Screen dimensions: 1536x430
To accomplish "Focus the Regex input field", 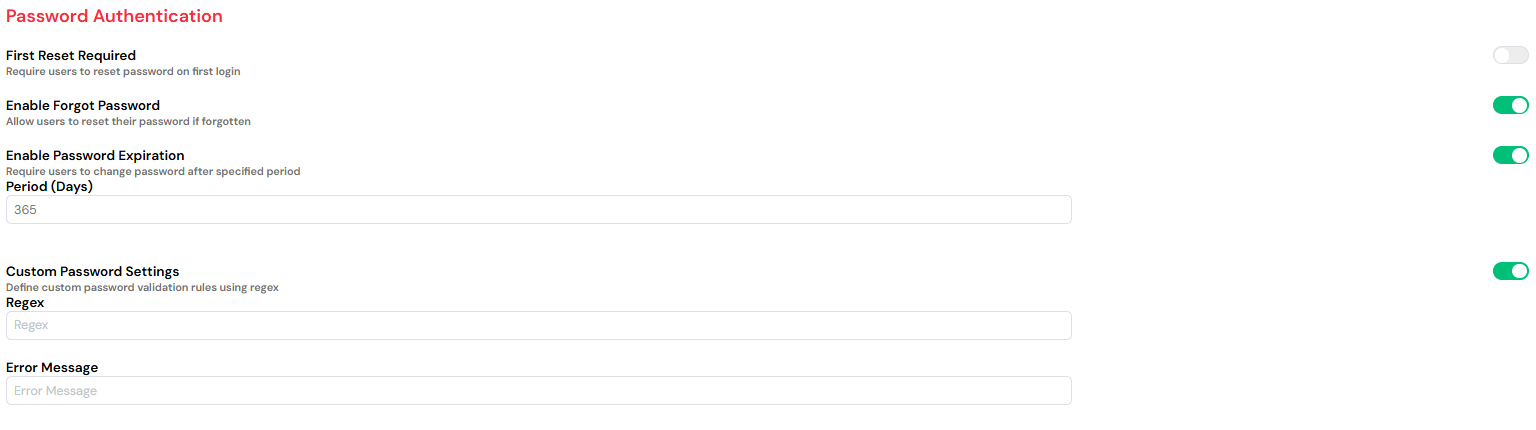I will tap(538, 325).
